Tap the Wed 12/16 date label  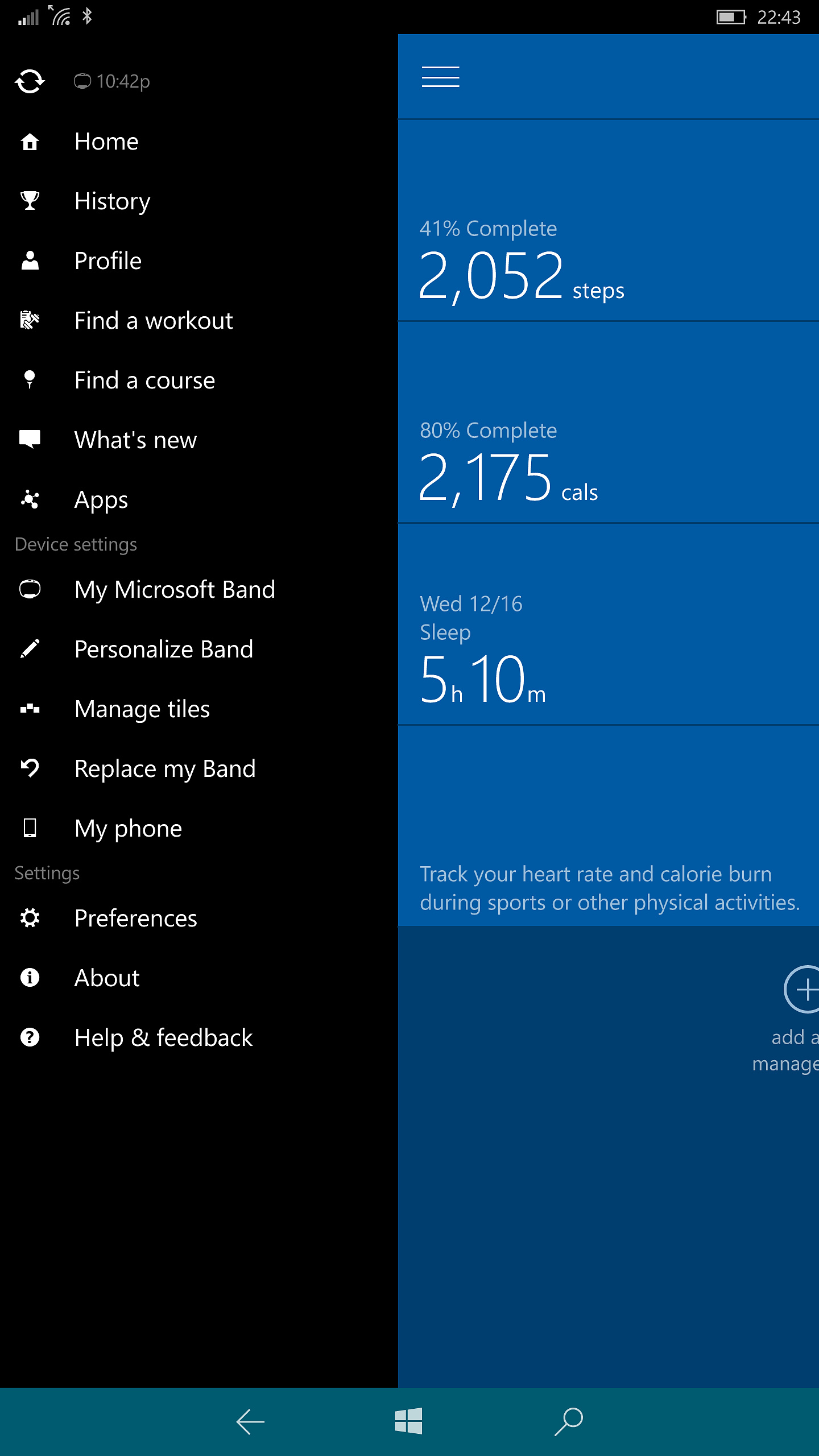471,604
